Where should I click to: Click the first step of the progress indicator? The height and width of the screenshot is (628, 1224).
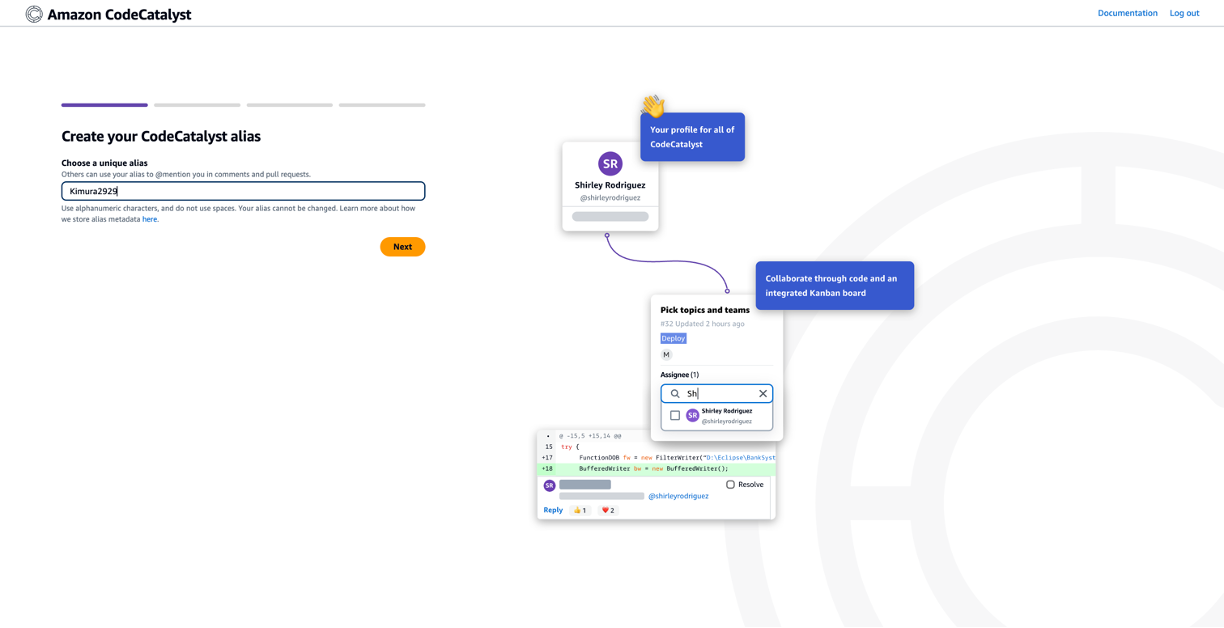coord(104,105)
